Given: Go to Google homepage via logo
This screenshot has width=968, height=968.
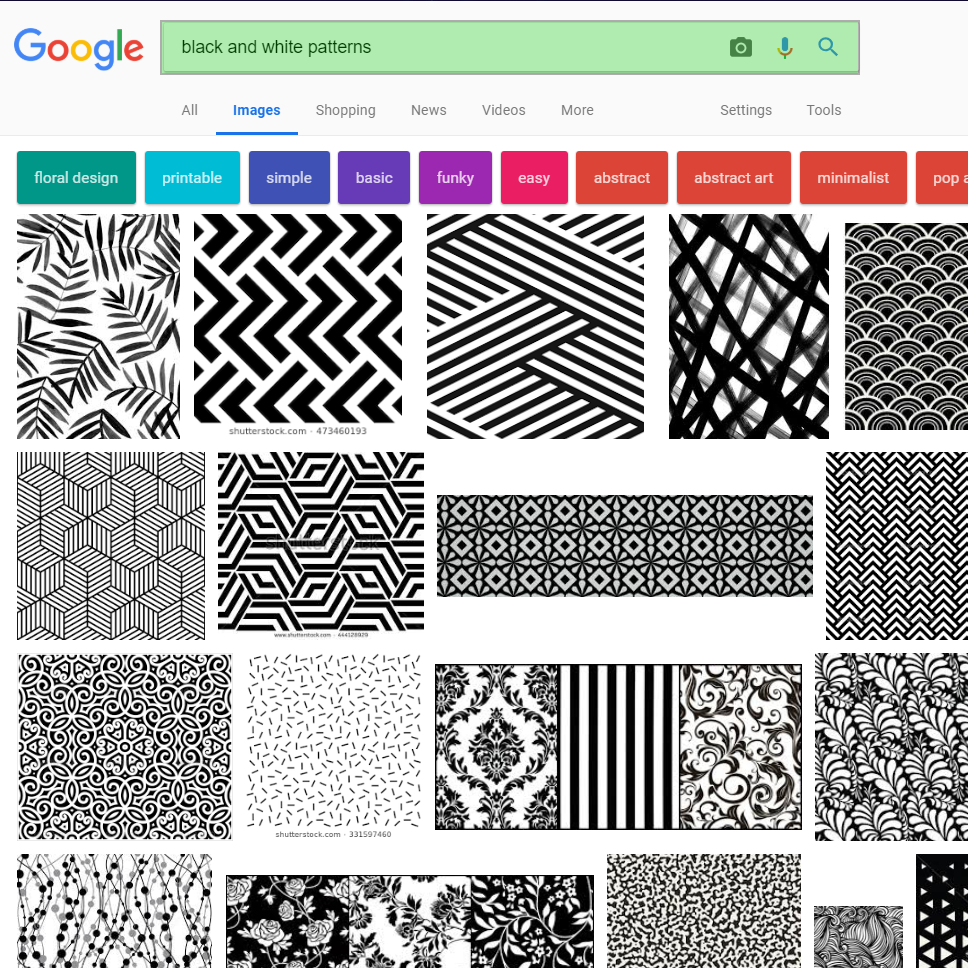Looking at the screenshot, I should (79, 48).
